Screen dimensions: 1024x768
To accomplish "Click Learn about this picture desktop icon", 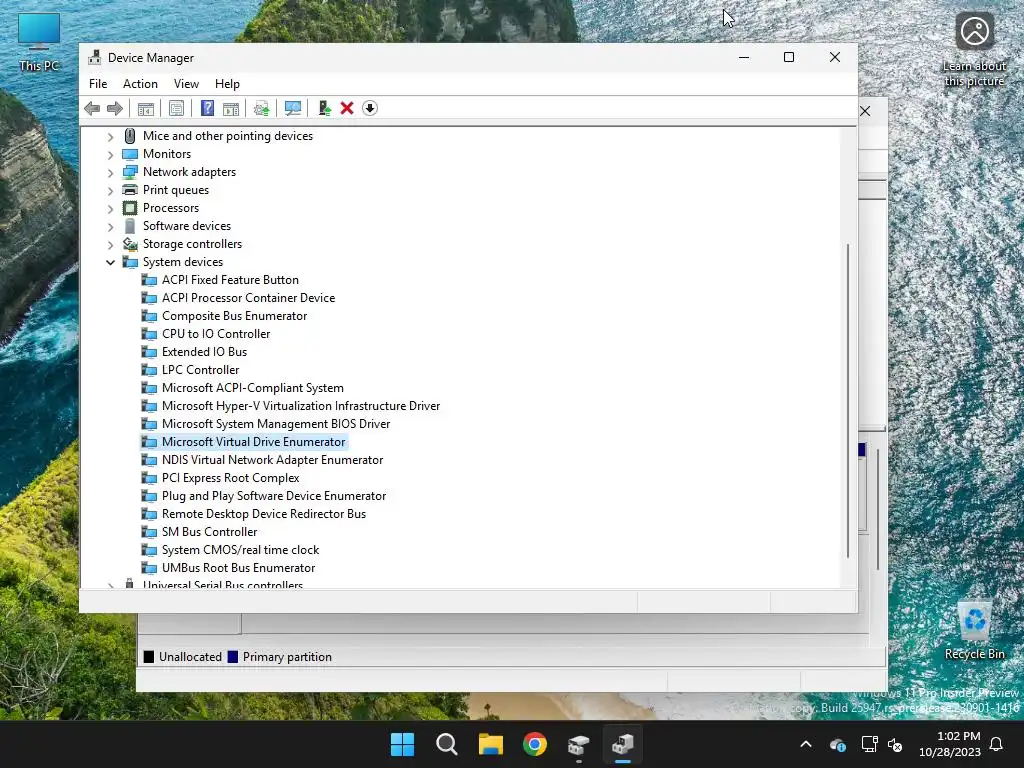I will pyautogui.click(x=974, y=49).
